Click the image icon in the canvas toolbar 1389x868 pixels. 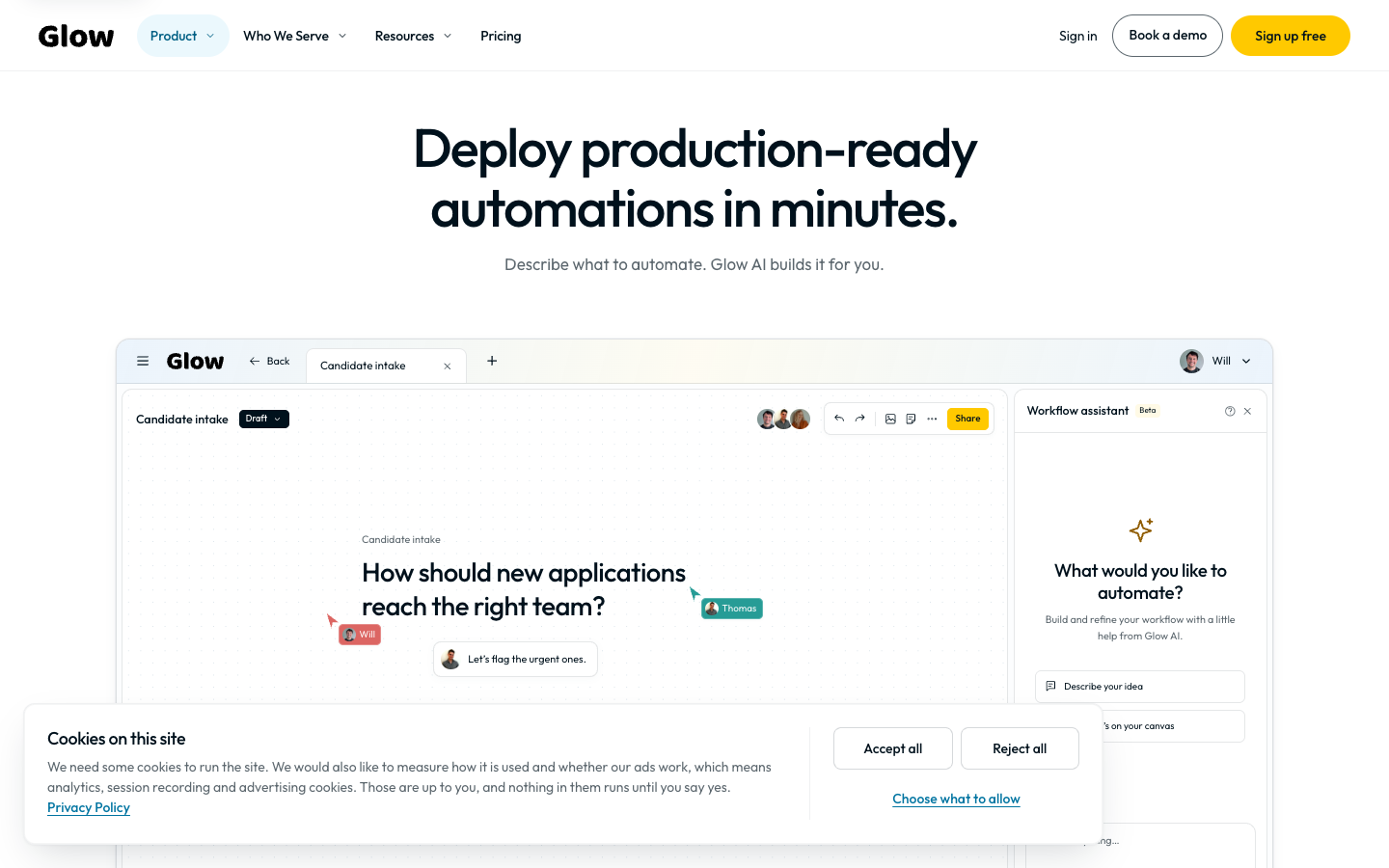890,419
